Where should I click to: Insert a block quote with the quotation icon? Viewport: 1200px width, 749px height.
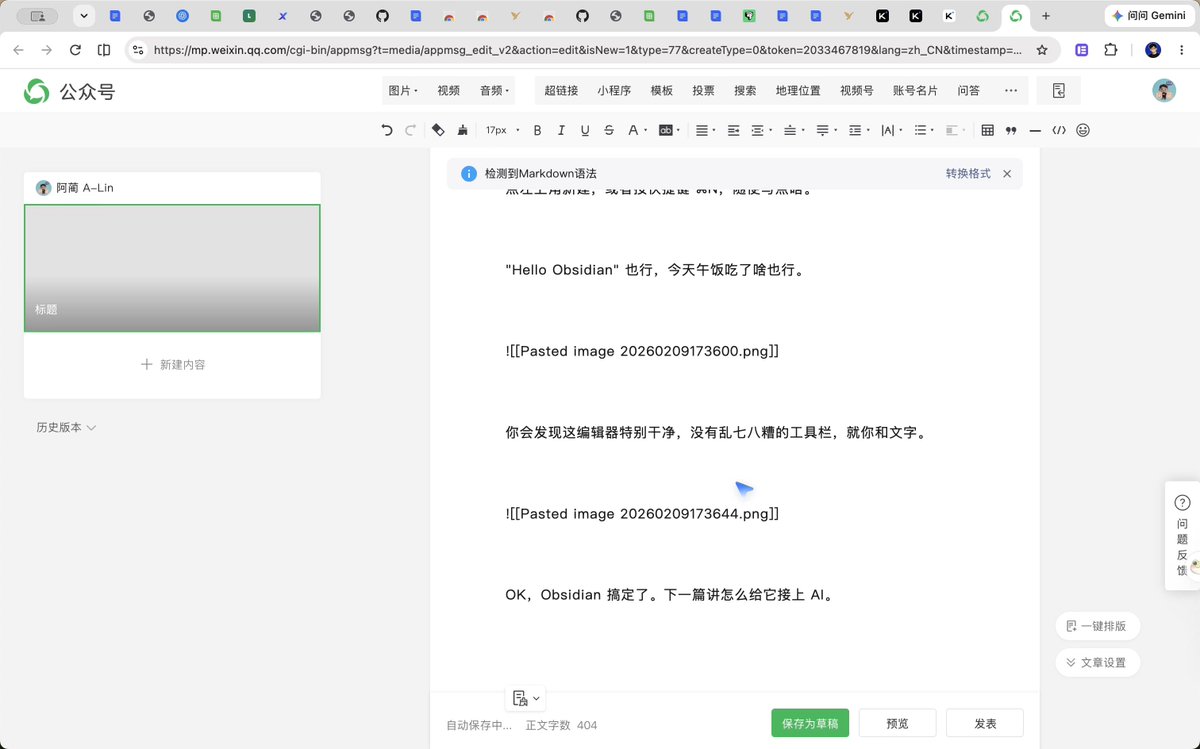[1011, 130]
